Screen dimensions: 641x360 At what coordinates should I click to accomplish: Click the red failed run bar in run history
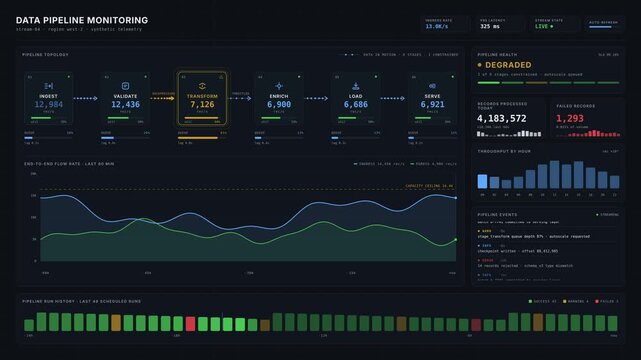[x=190, y=324]
